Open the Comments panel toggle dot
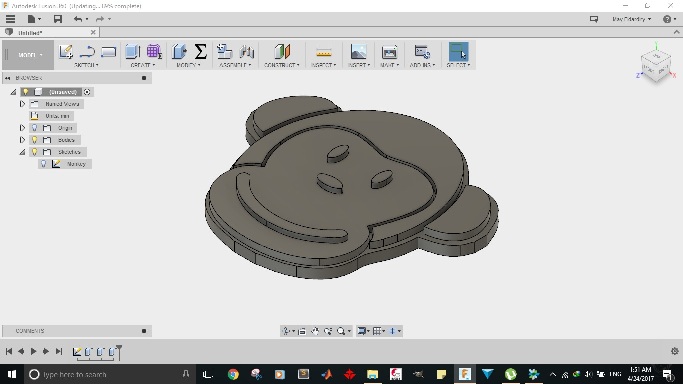The height and width of the screenshot is (384, 683). pyautogui.click(x=144, y=331)
